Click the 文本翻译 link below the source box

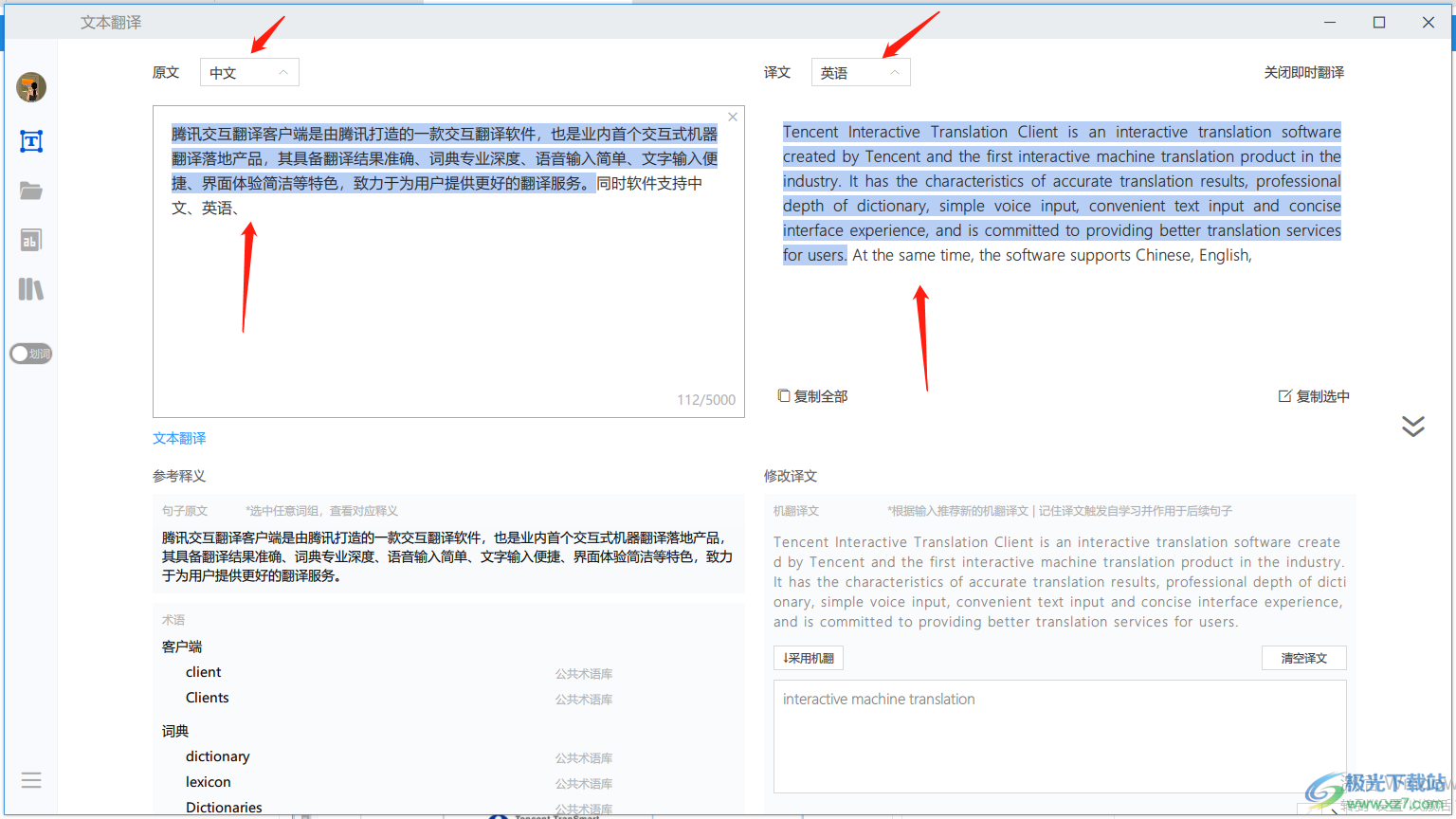click(179, 438)
